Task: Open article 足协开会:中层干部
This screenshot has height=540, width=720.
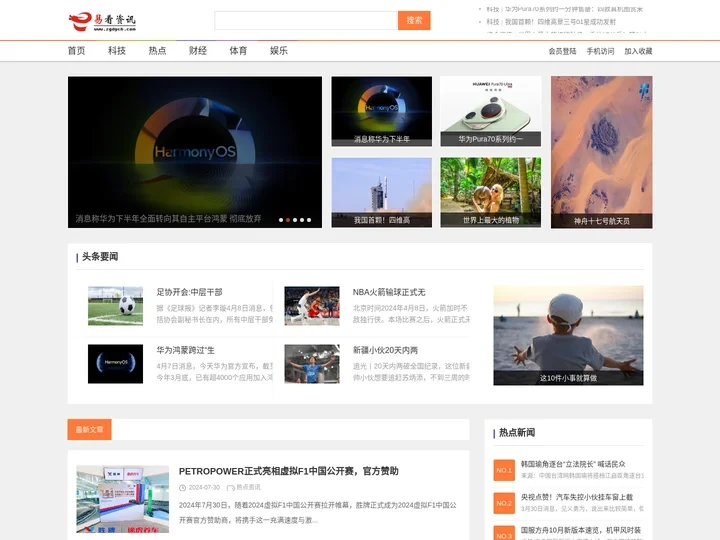Action: coord(189,292)
